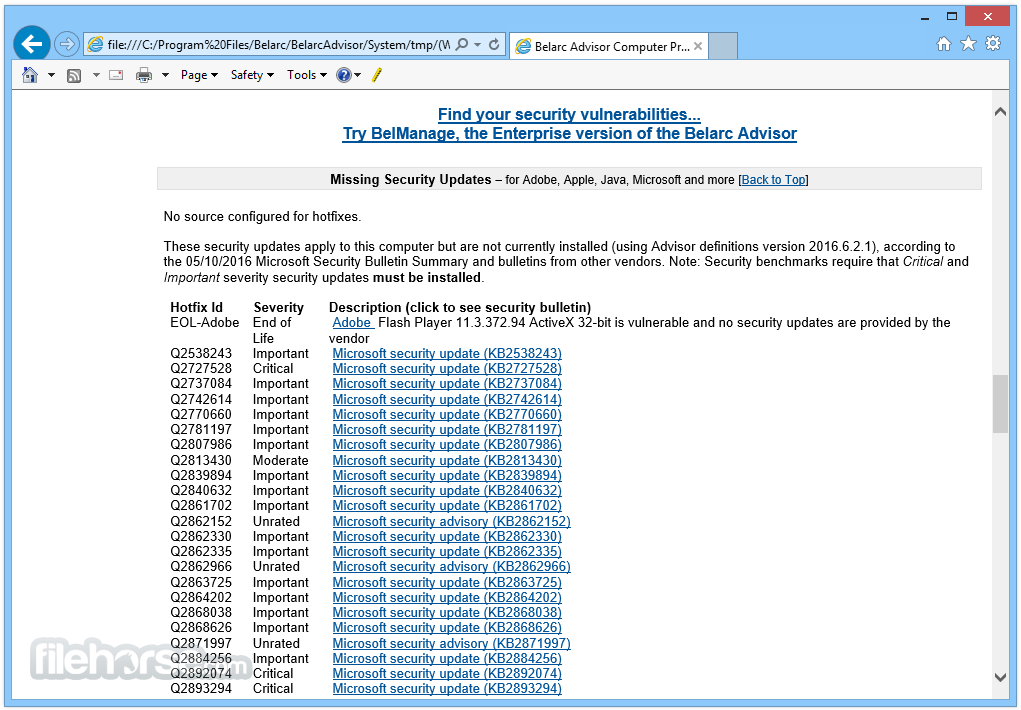Open Microsoft security update KB2781197 link
Viewport: 1021px width, 710px height.
coord(447,429)
